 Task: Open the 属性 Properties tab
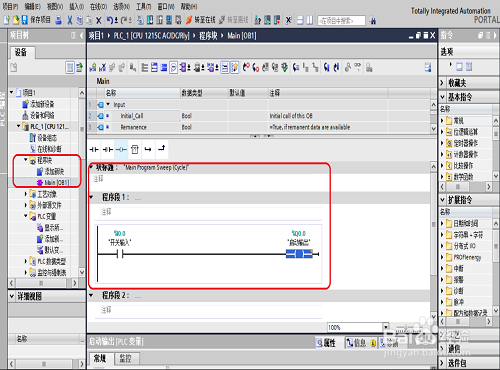326,343
